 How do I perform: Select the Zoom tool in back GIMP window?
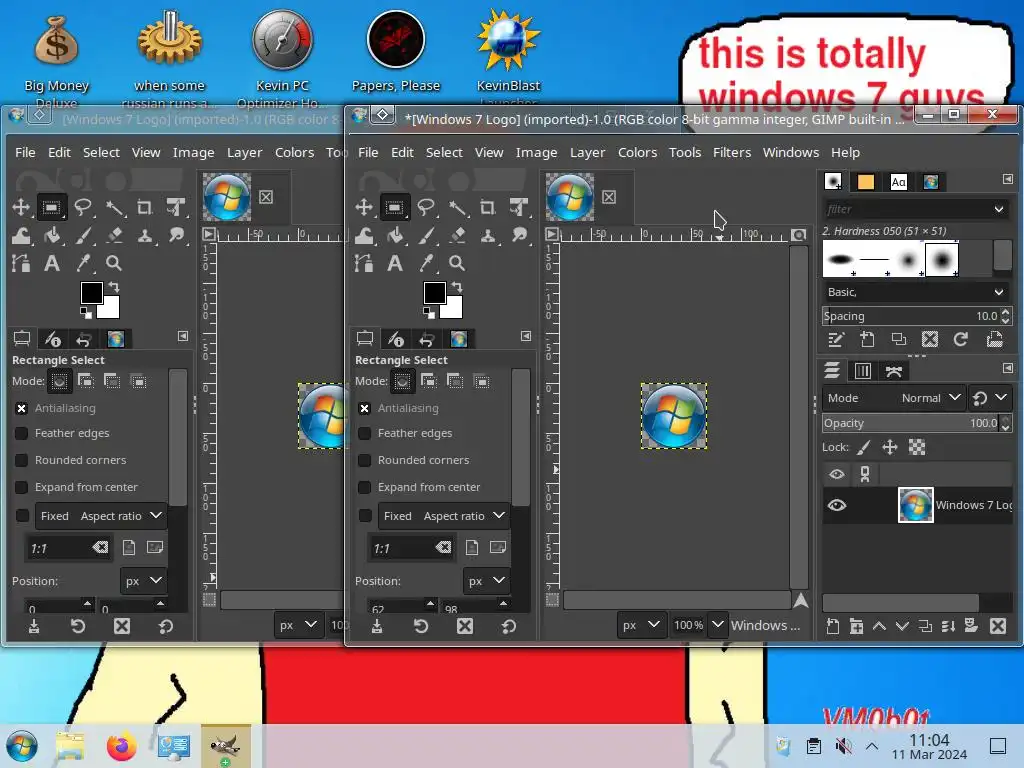pos(114,263)
